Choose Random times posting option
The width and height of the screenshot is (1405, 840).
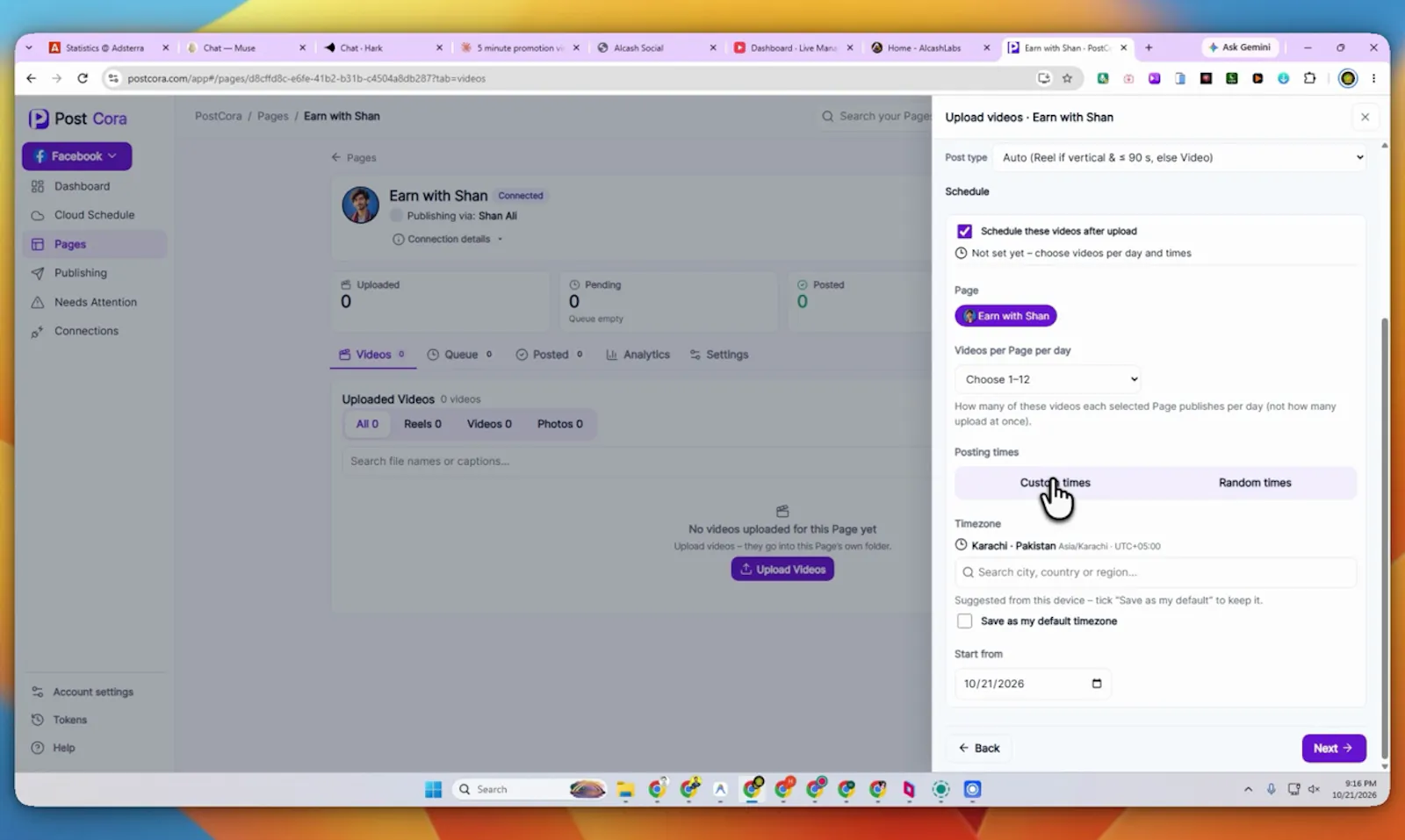click(x=1255, y=483)
